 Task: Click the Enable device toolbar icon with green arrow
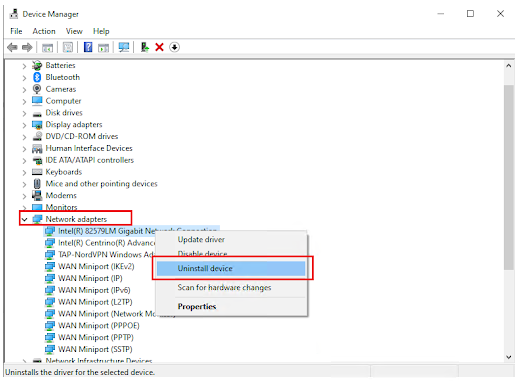145,47
